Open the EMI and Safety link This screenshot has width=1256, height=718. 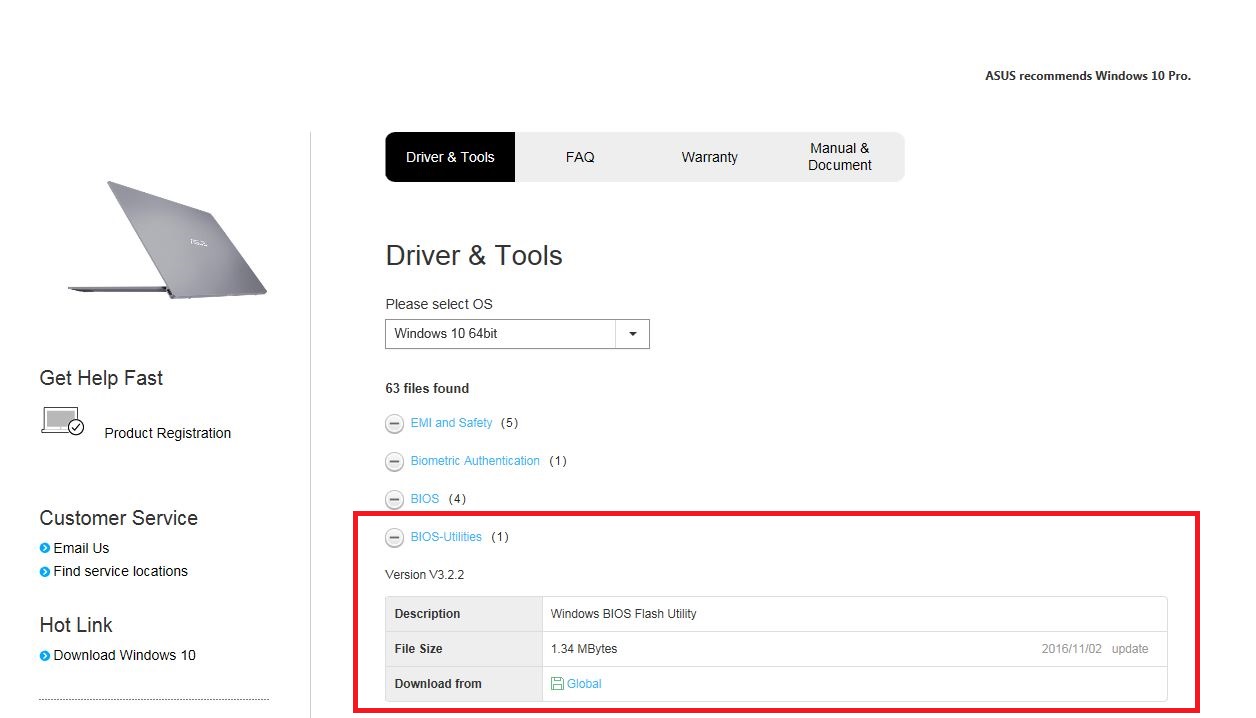(451, 423)
